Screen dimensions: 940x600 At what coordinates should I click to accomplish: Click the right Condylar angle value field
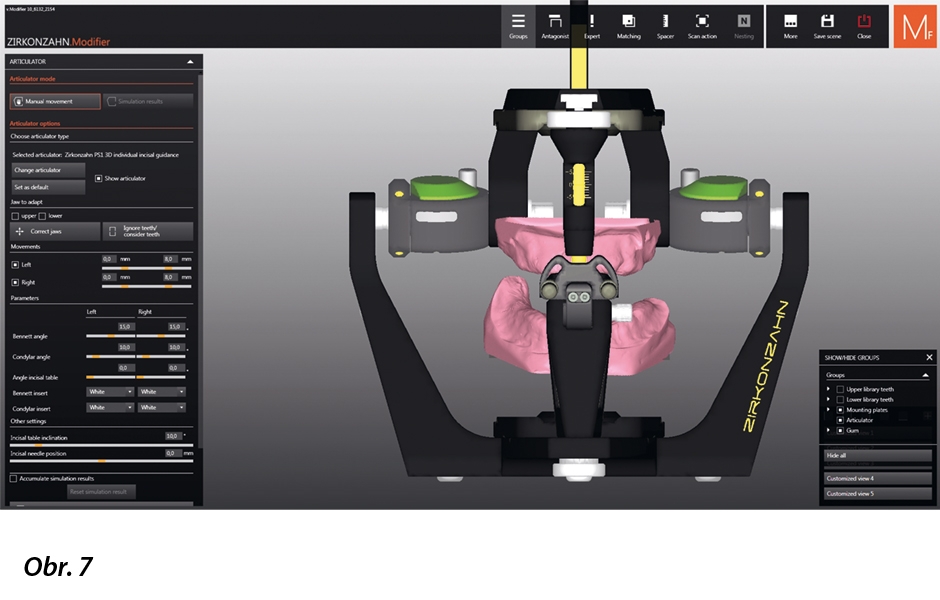[176, 347]
